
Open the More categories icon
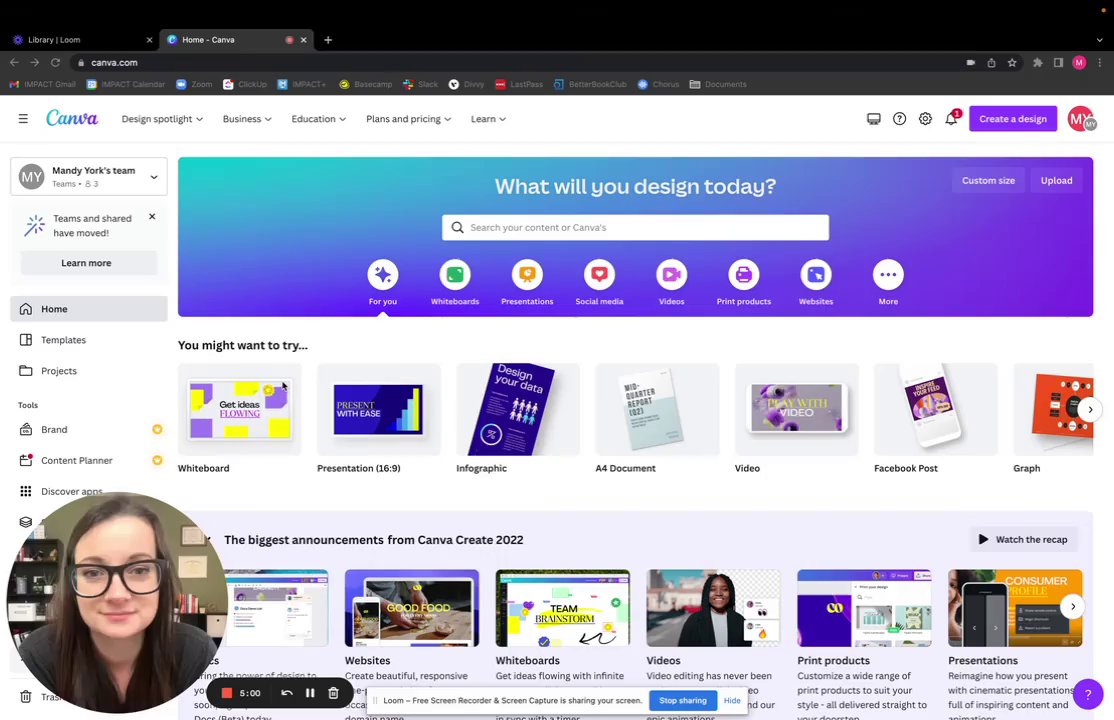coord(888,274)
